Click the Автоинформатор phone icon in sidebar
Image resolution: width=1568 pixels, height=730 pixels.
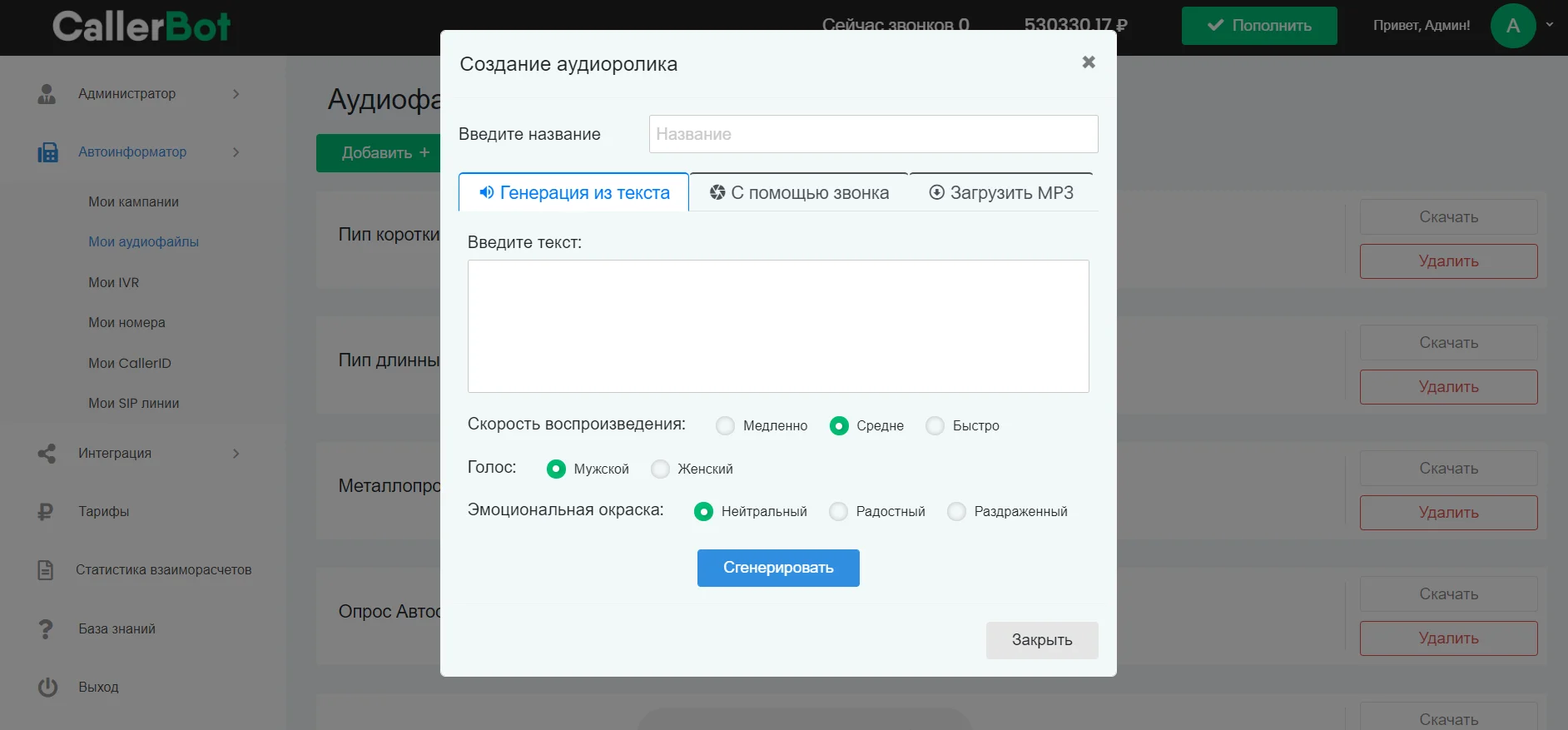(x=47, y=152)
